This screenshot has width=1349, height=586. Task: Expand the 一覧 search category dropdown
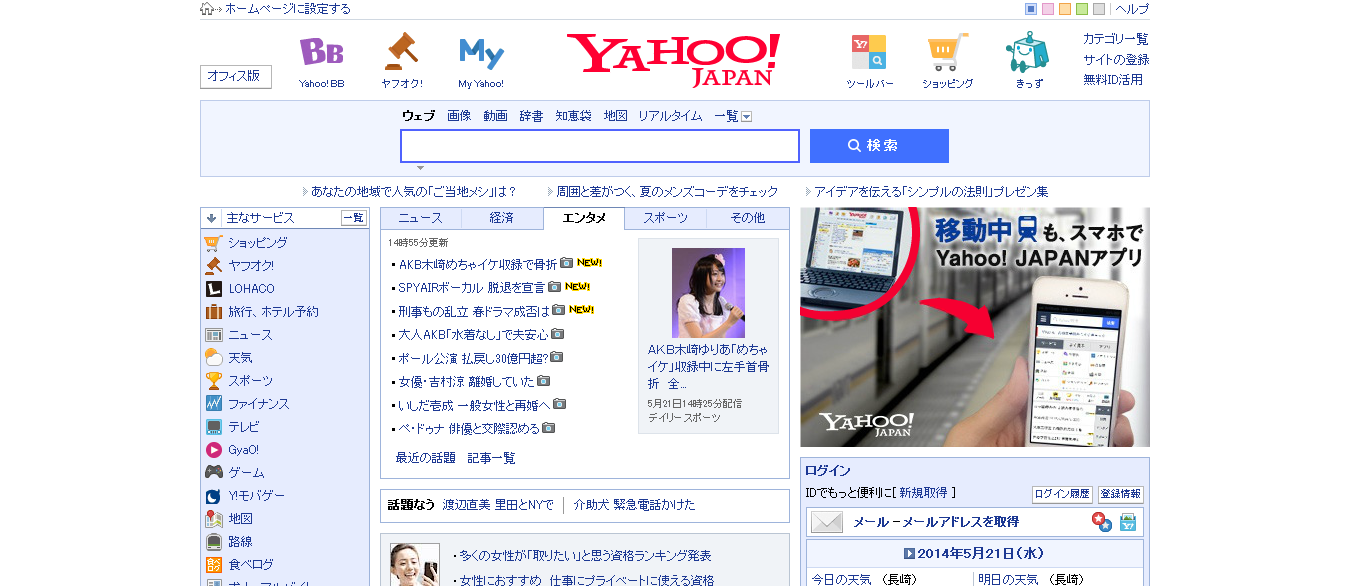click(x=746, y=117)
